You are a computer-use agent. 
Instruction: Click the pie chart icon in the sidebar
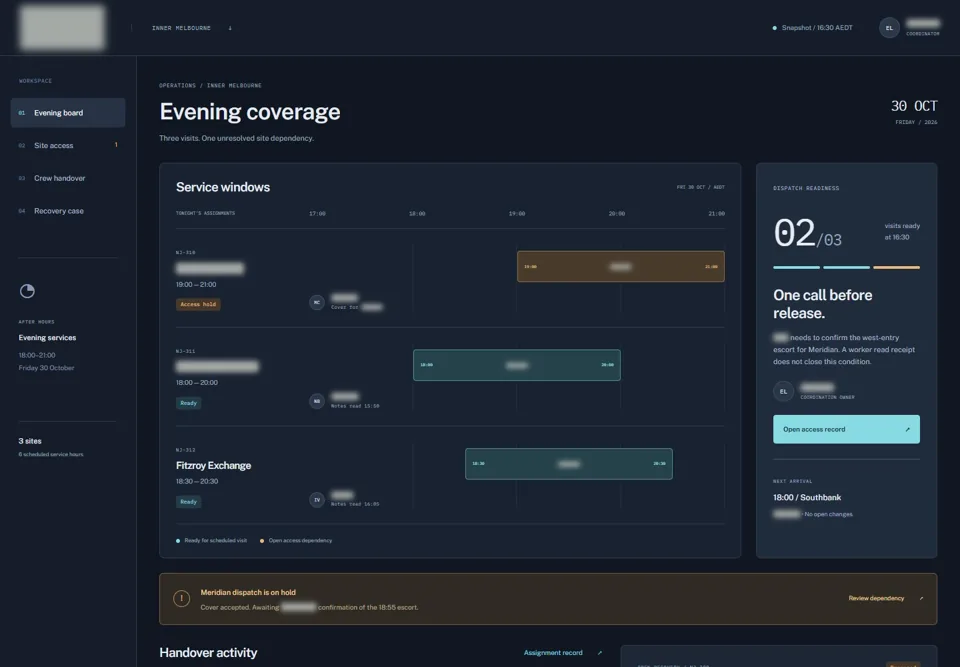coord(27,291)
